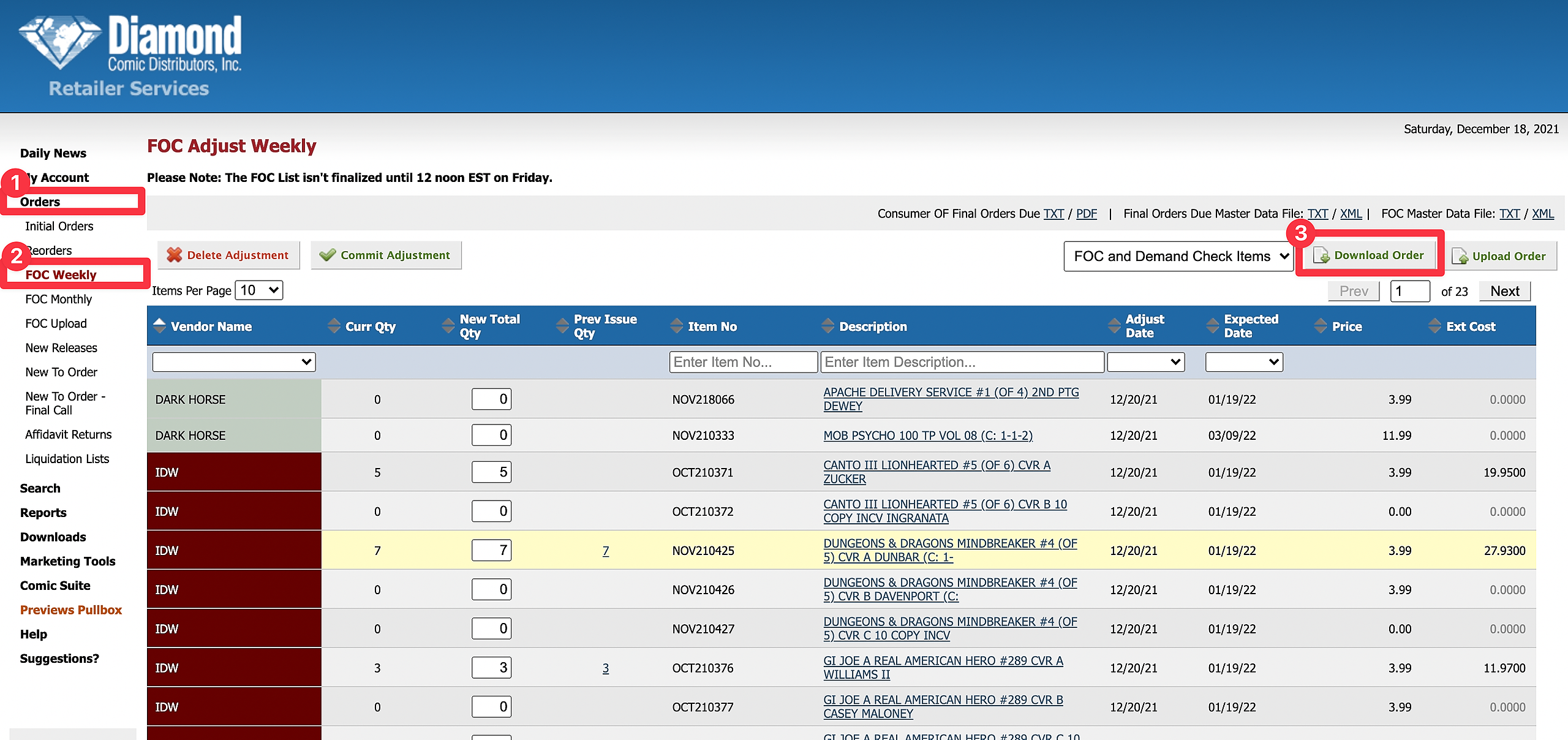Sort by New Total Qty column arrows
The image size is (1568, 740).
coord(449,326)
